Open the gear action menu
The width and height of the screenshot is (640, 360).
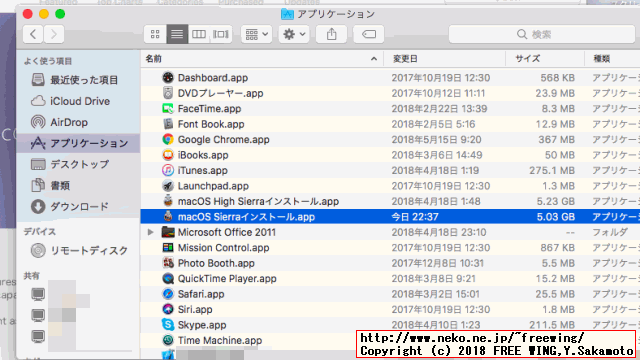[294, 34]
